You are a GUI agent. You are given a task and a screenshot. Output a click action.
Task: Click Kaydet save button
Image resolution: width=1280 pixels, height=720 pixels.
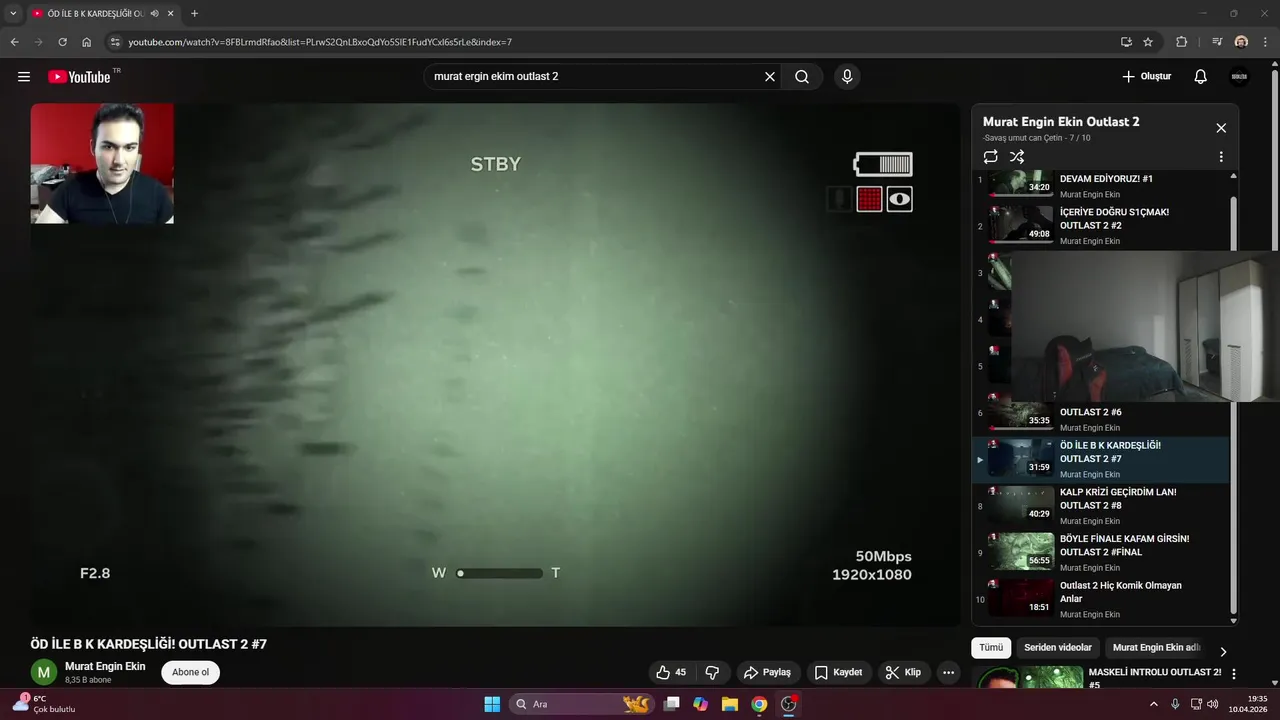tap(838, 673)
